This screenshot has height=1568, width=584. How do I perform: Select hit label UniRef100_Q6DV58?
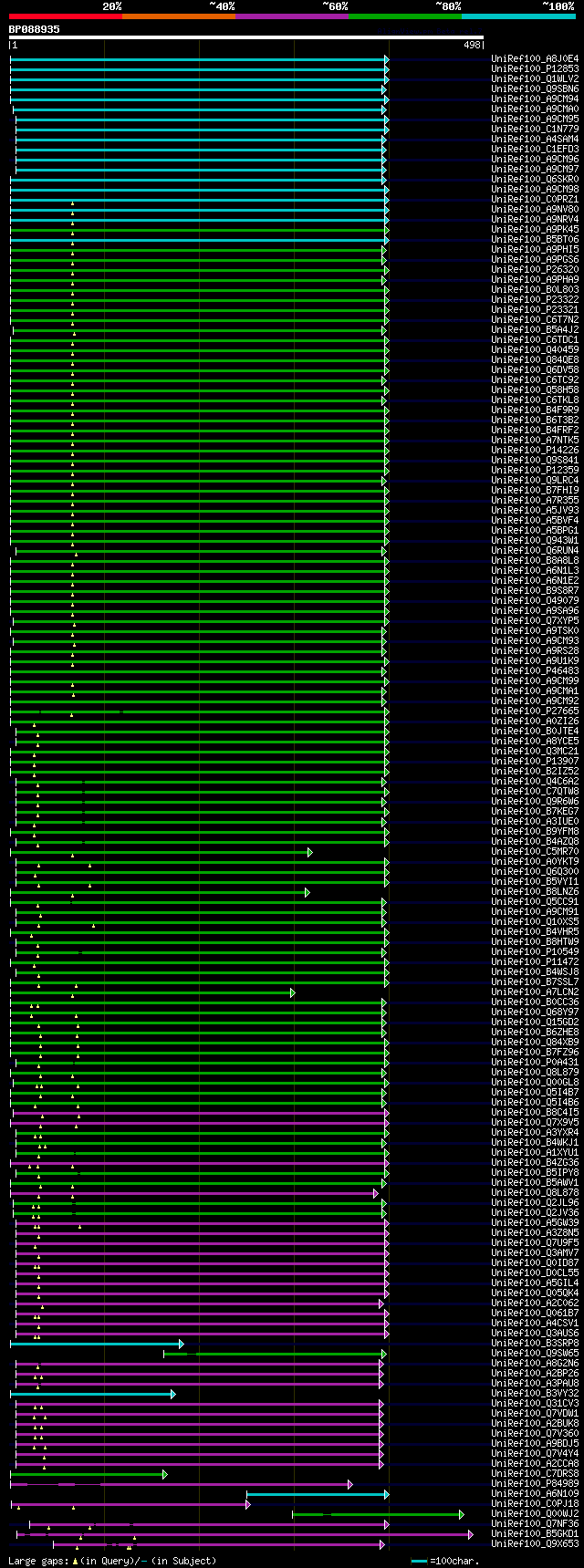535,369
